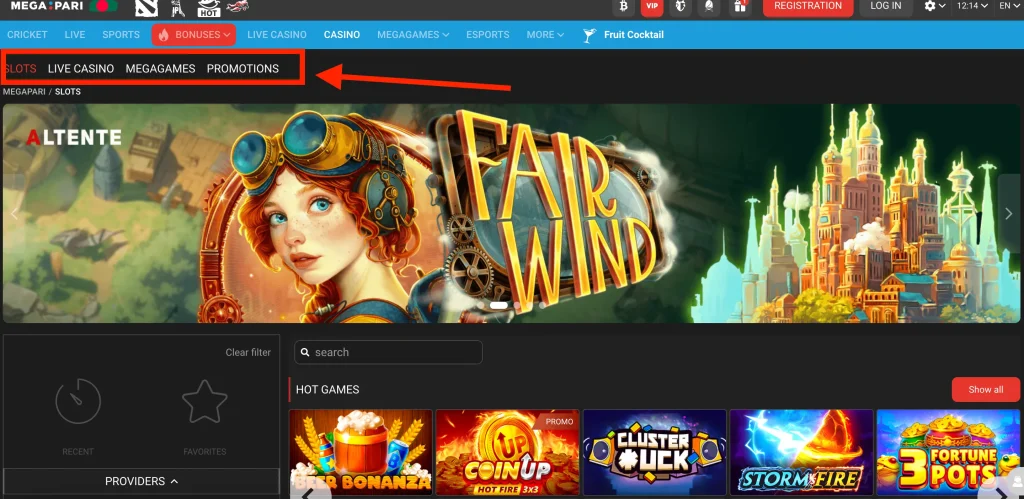Open the LIVE betting section
Viewport: 1024px width, 499px height.
click(74, 35)
